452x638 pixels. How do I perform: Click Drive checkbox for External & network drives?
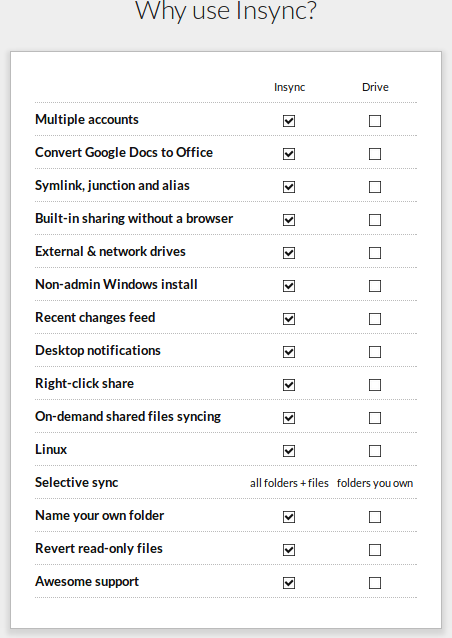pyautogui.click(x=375, y=253)
